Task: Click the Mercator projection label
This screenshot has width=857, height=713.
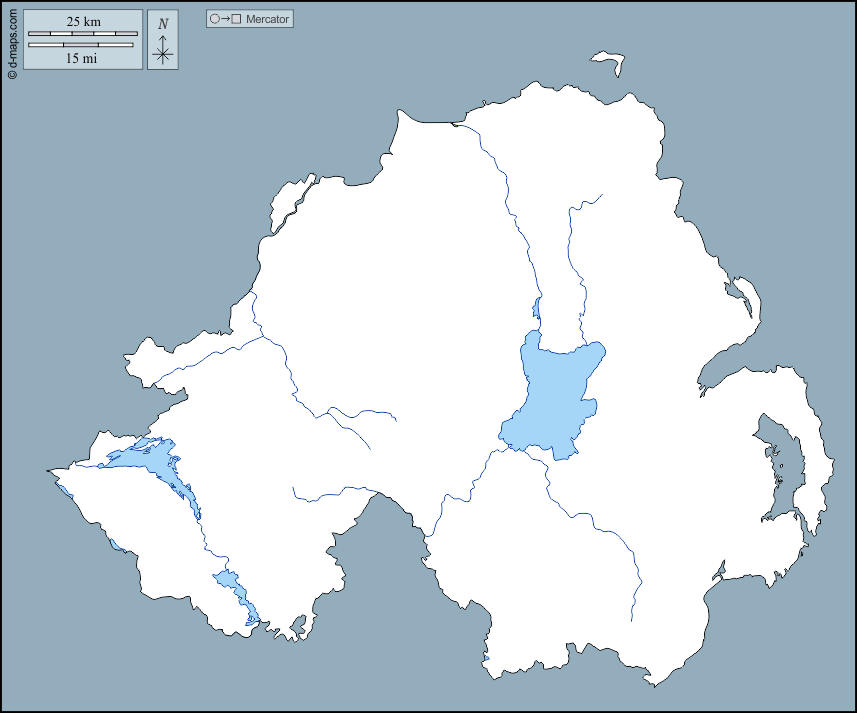Action: (267, 19)
